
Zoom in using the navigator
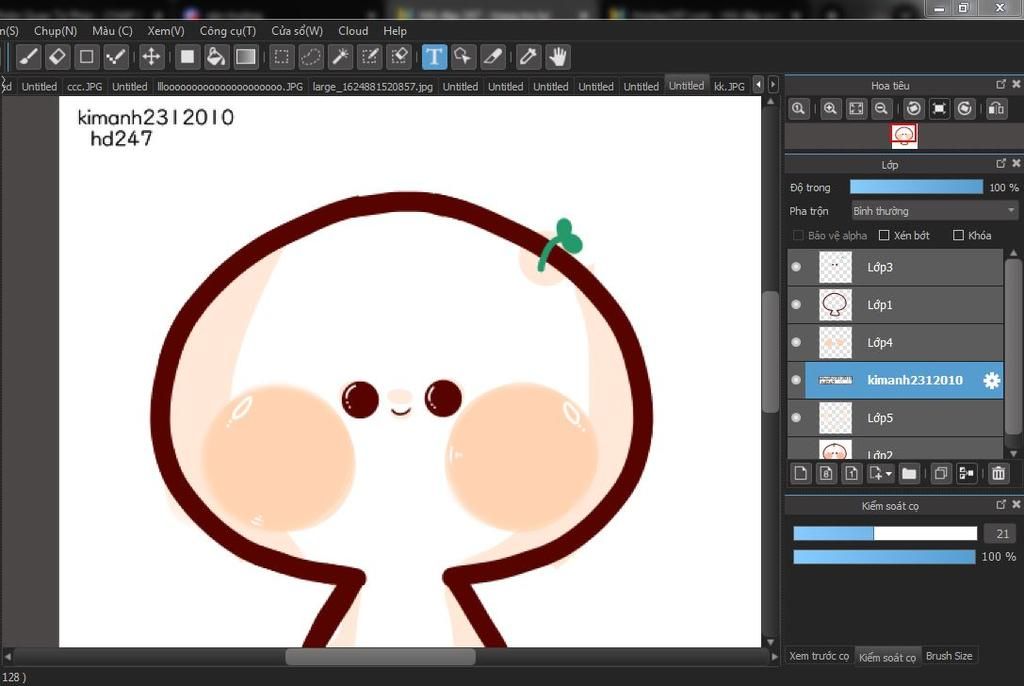point(830,108)
